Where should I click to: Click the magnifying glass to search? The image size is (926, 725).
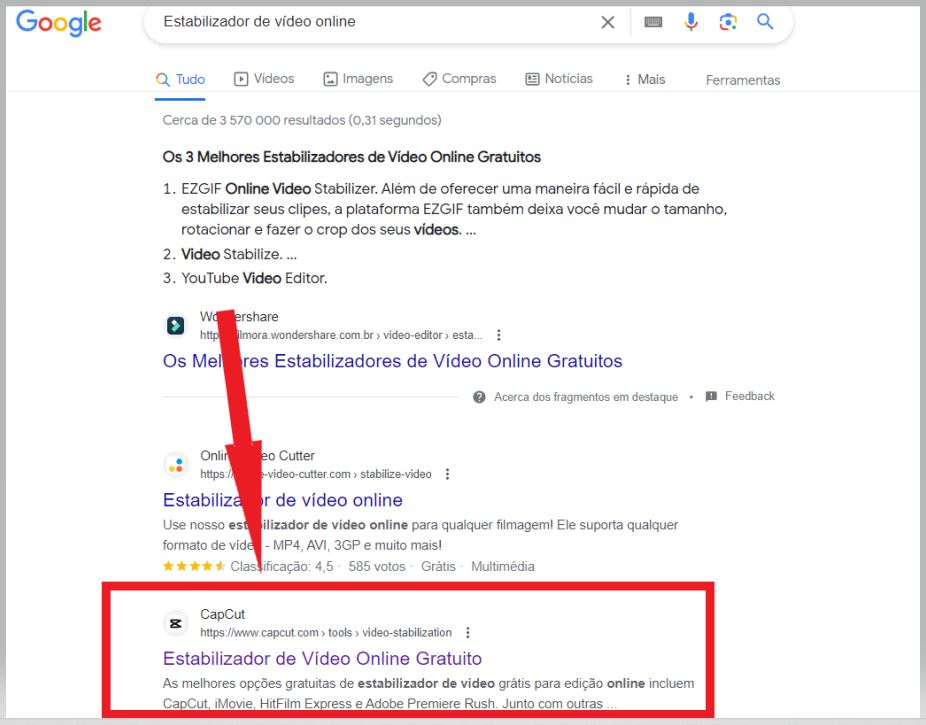click(764, 21)
